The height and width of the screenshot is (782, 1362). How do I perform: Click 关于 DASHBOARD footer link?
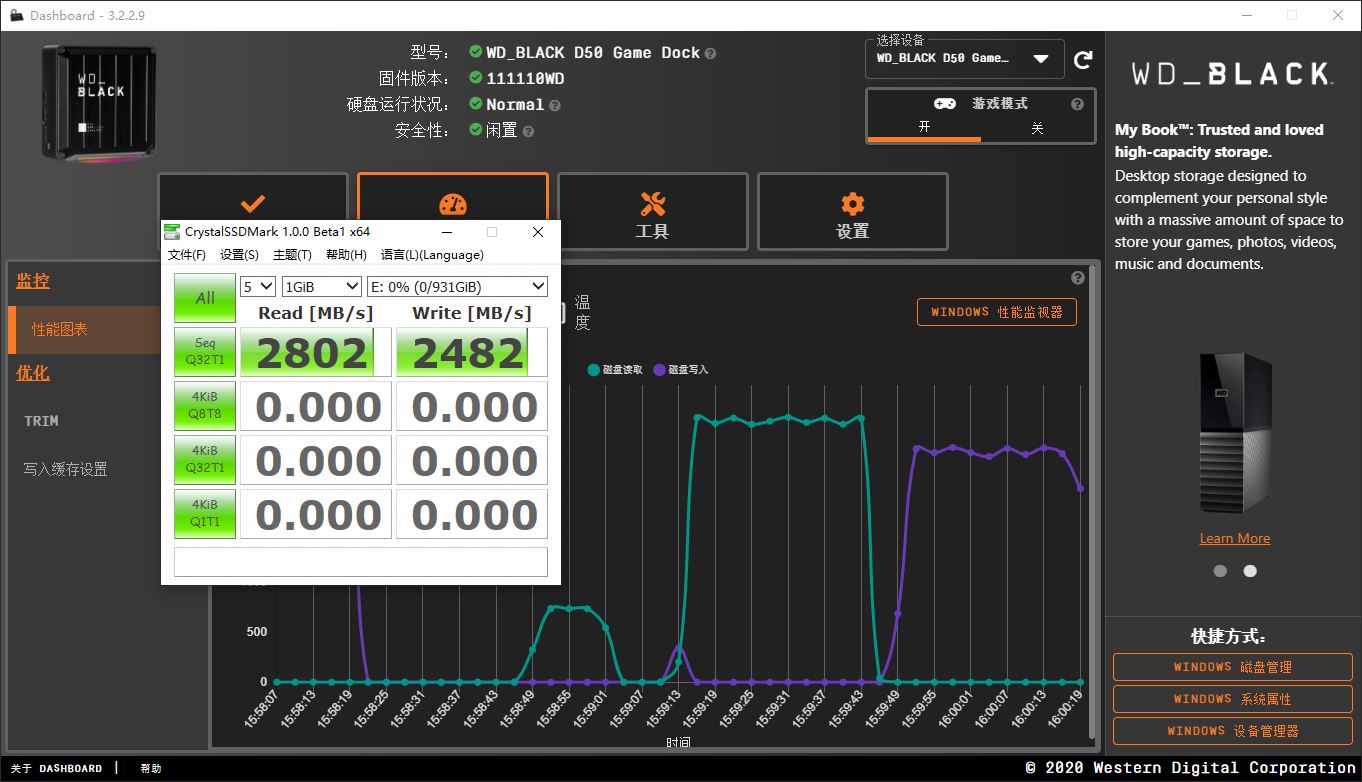[56, 769]
